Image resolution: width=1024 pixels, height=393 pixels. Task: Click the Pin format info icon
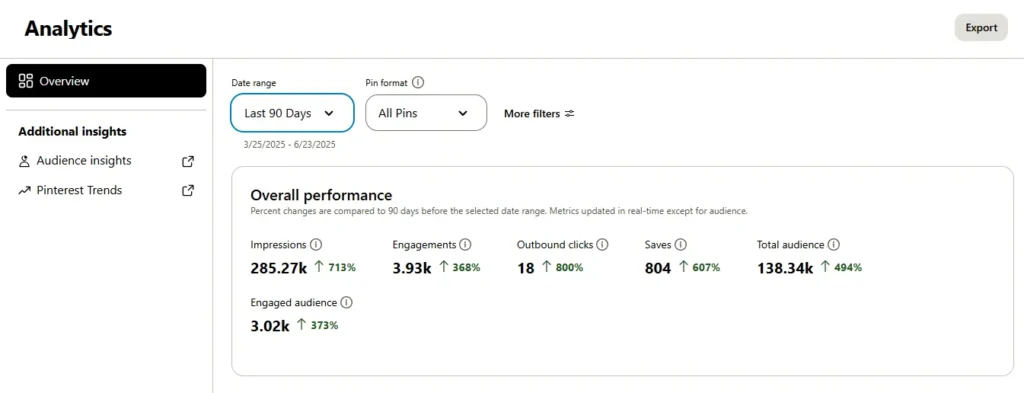tap(419, 83)
